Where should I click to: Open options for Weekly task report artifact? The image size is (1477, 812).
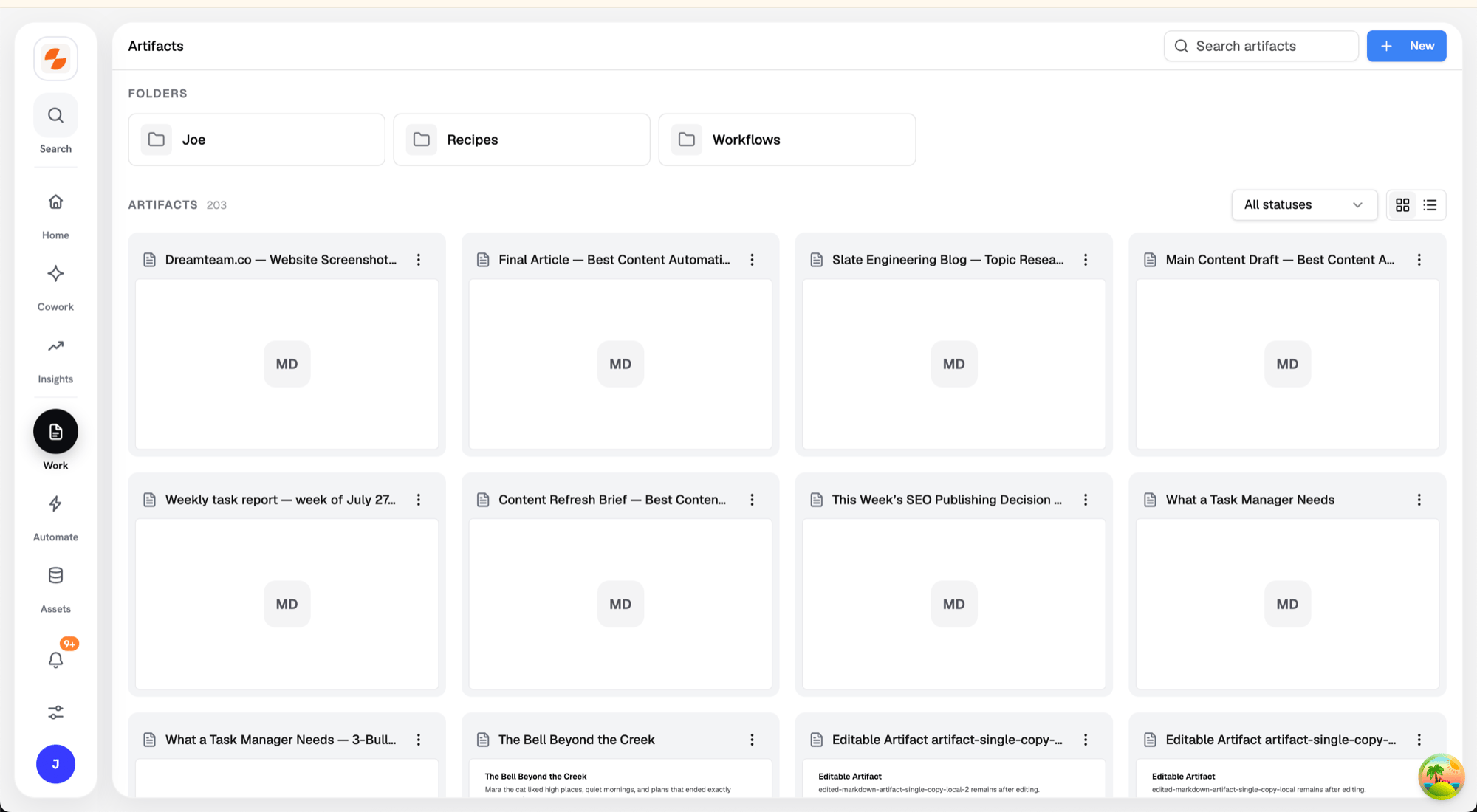coord(419,500)
